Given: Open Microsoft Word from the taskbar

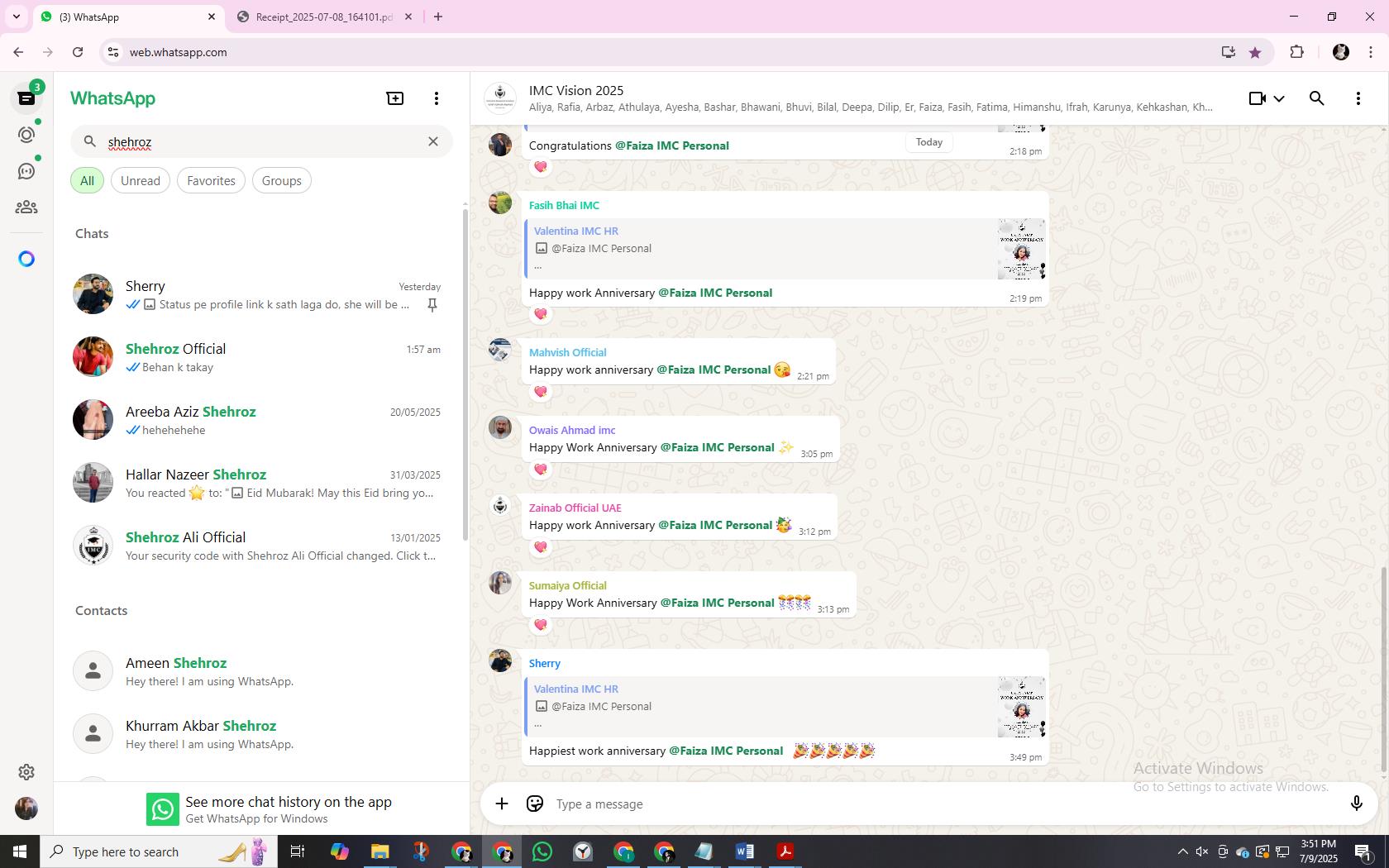Looking at the screenshot, I should [744, 851].
